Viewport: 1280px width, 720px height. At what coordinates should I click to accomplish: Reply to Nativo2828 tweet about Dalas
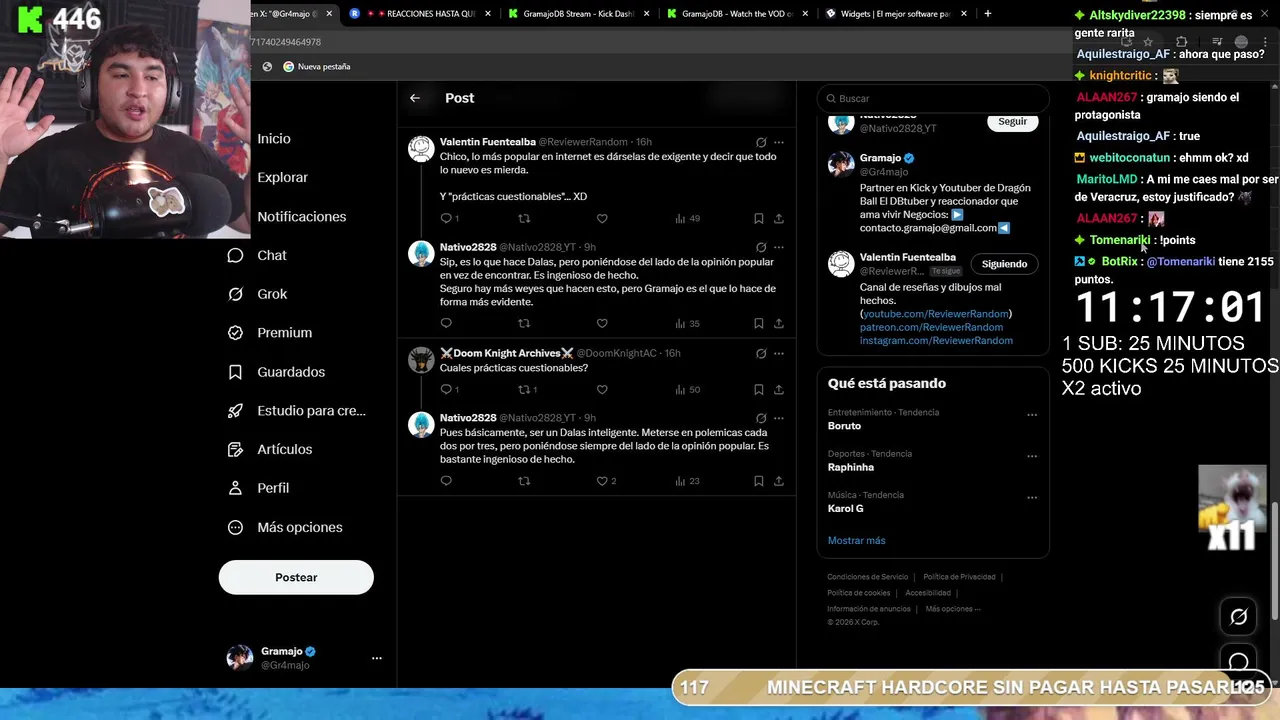[x=446, y=323]
